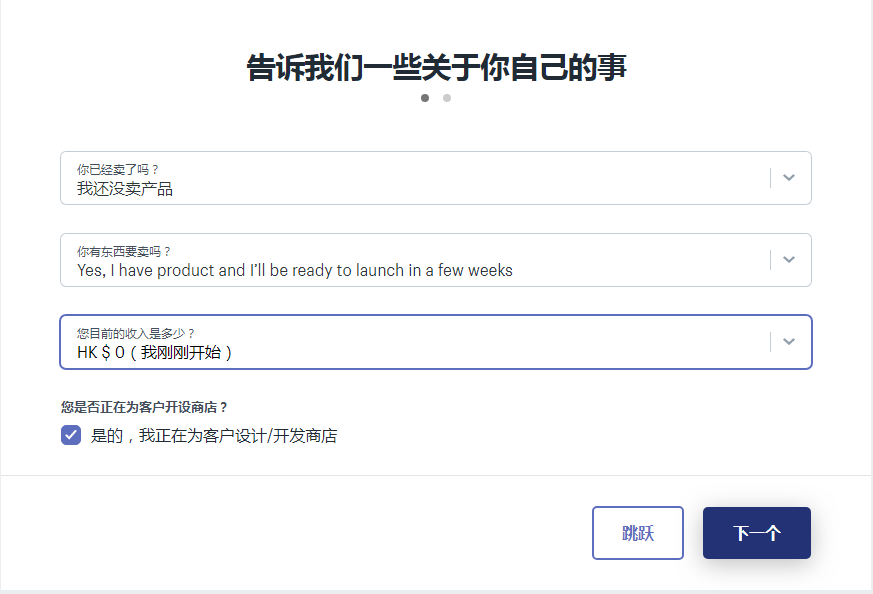873x594 pixels.
Task: Click the selected value 我还没卖产品
Action: [x=125, y=188]
